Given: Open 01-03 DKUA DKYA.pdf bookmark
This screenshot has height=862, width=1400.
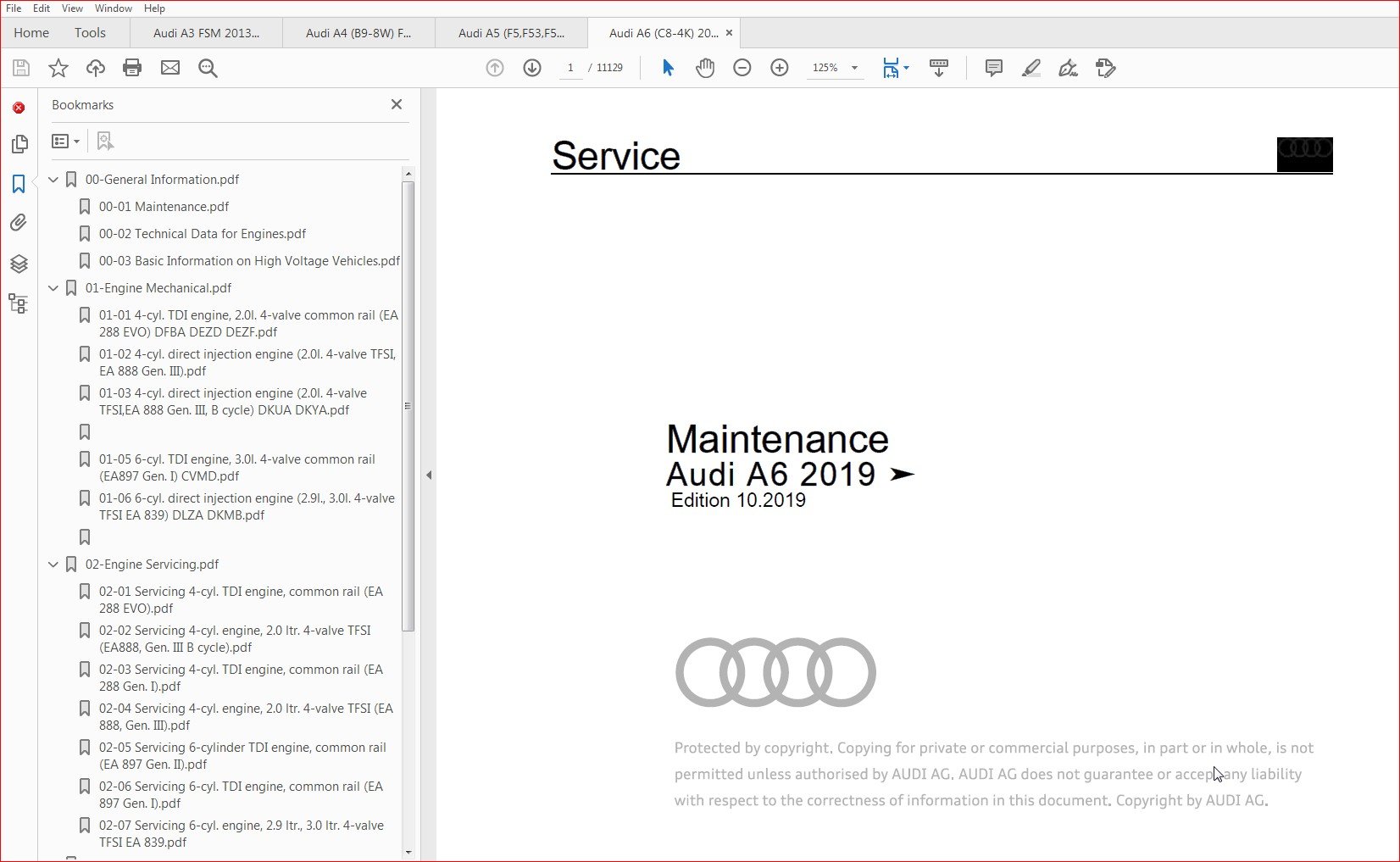Looking at the screenshot, I should [x=233, y=402].
